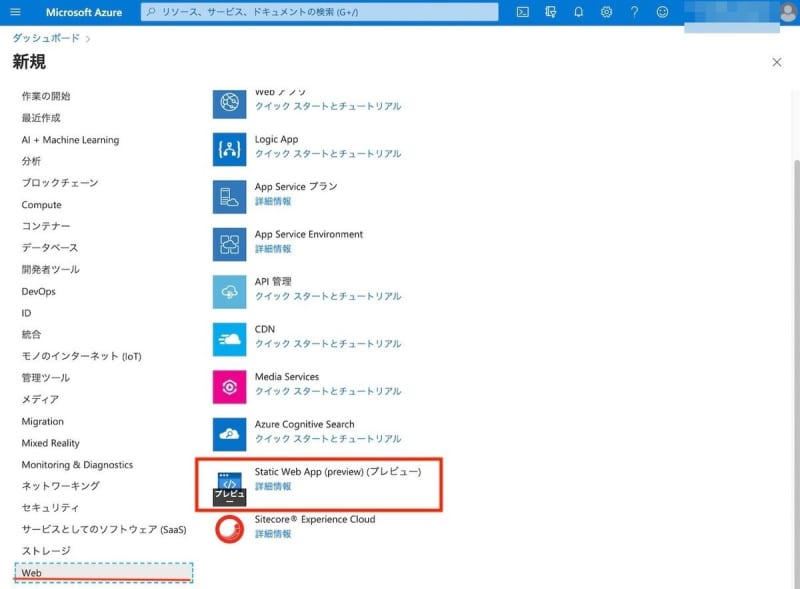
Task: Select Compute category
Action: click(41, 205)
